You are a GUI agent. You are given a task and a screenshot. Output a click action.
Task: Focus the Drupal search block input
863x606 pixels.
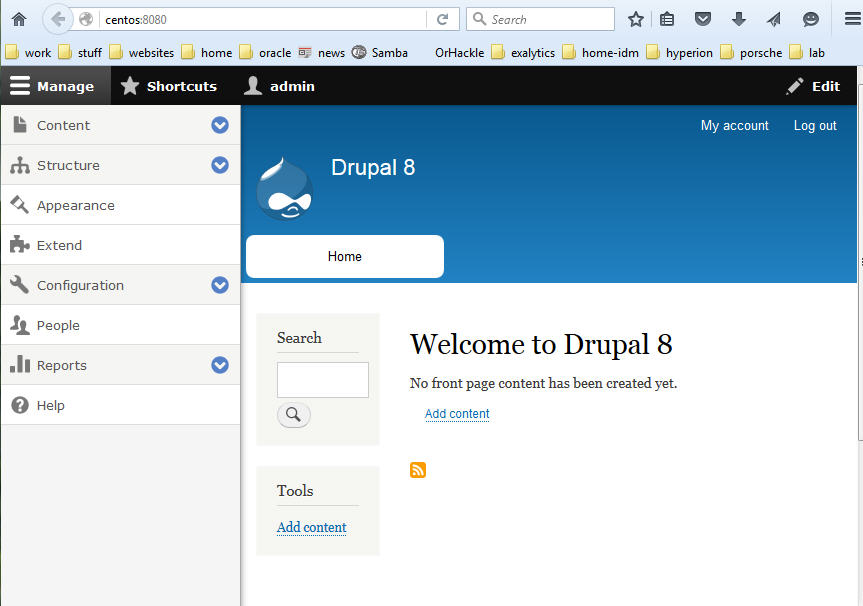[x=323, y=380]
